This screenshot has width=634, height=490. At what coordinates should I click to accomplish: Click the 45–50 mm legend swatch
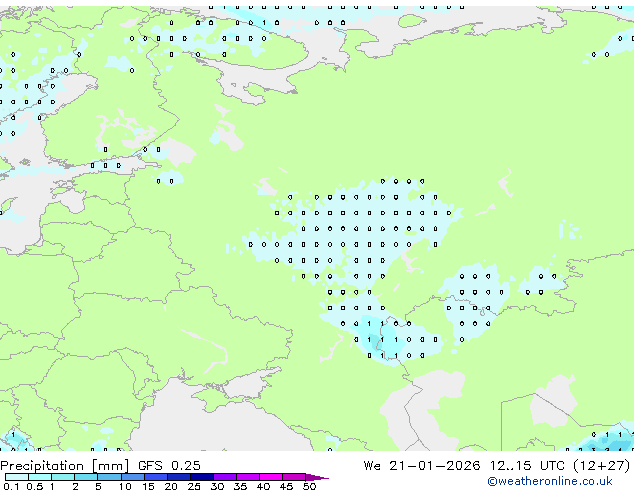pos(294,477)
